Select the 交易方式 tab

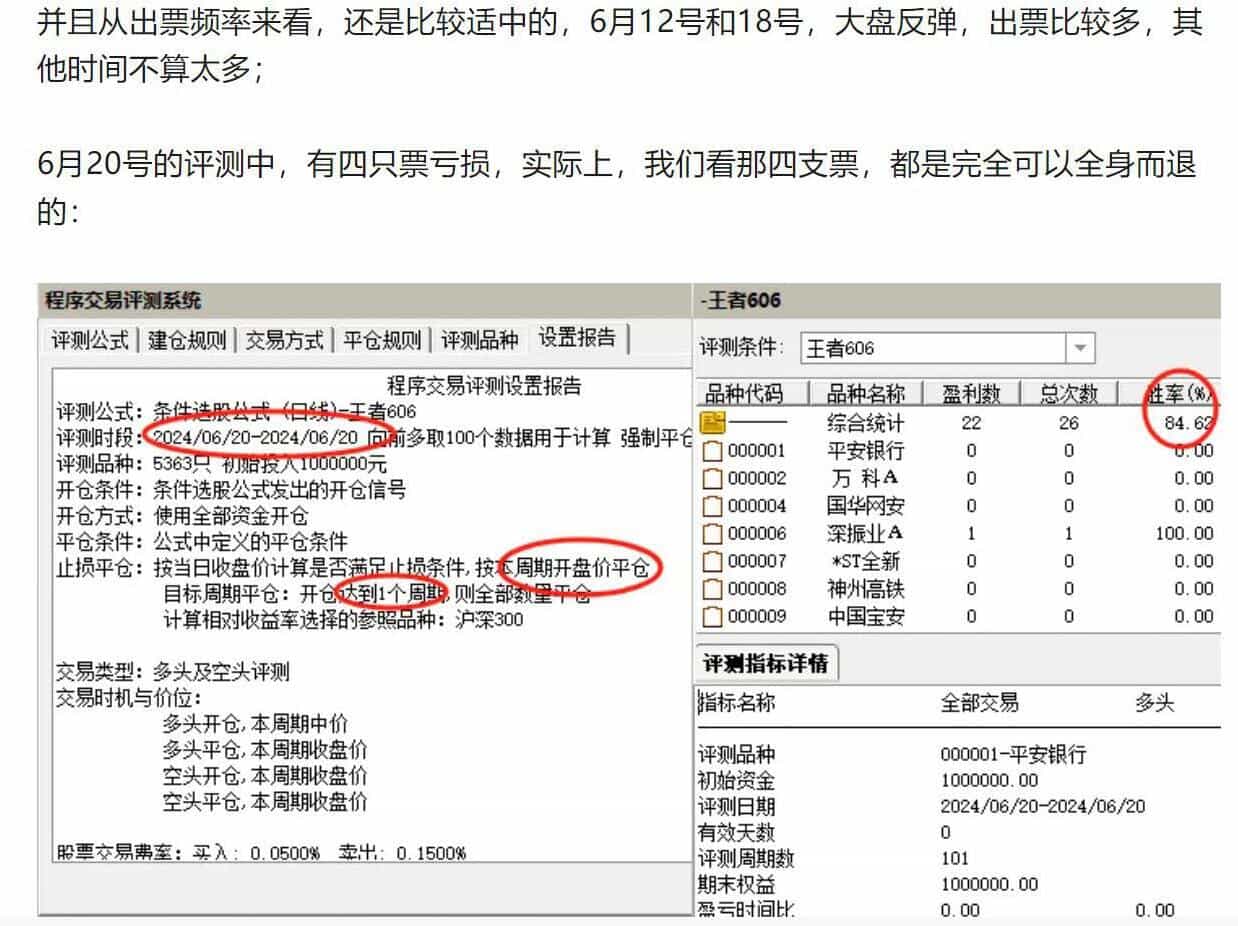[284, 341]
